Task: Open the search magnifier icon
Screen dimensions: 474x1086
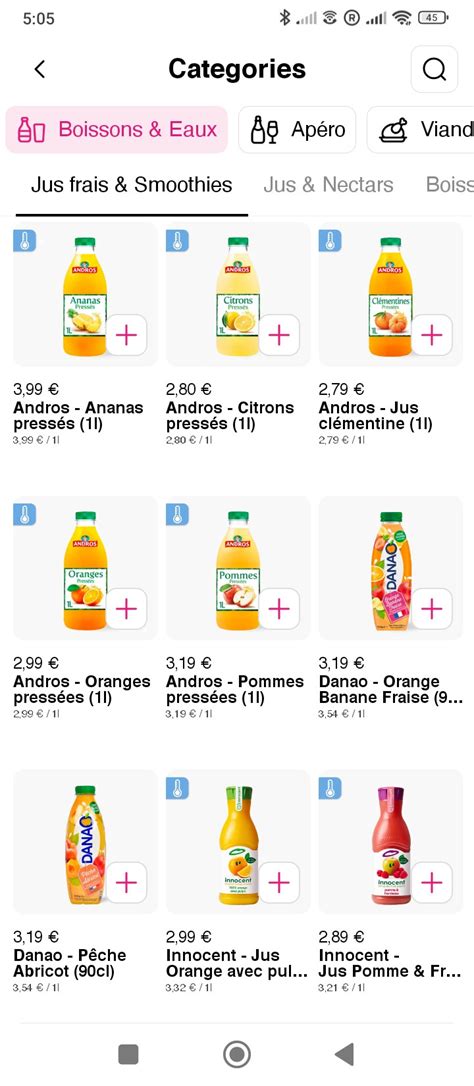Action: click(434, 69)
